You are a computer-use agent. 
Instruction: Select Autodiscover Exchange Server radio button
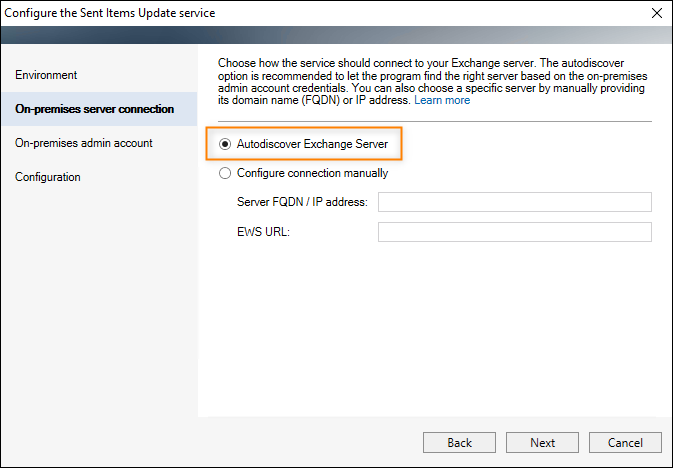tap(225, 144)
